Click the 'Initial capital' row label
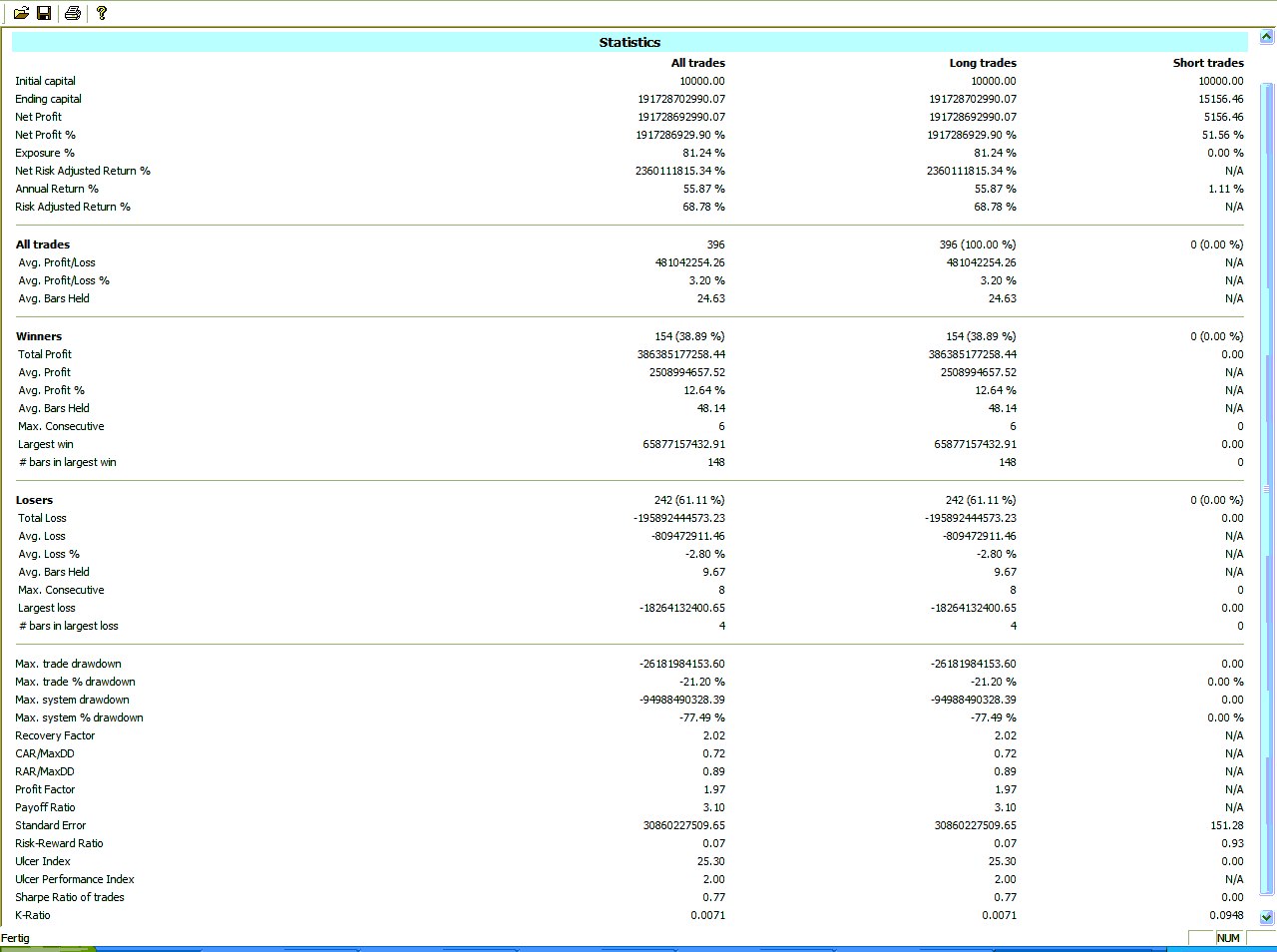Screen dimensions: 1277x952 pyautogui.click(x=45, y=81)
